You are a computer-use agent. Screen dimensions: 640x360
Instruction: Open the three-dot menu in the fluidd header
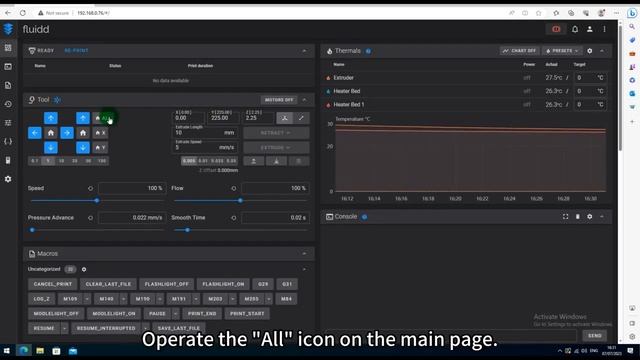(x=604, y=29)
